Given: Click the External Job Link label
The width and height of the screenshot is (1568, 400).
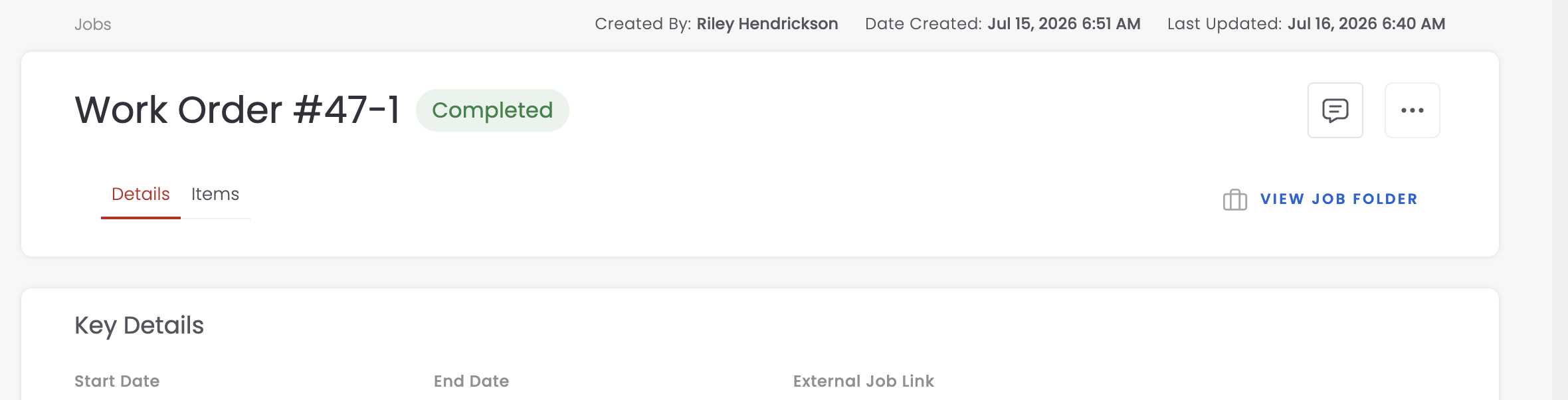Looking at the screenshot, I should (864, 381).
